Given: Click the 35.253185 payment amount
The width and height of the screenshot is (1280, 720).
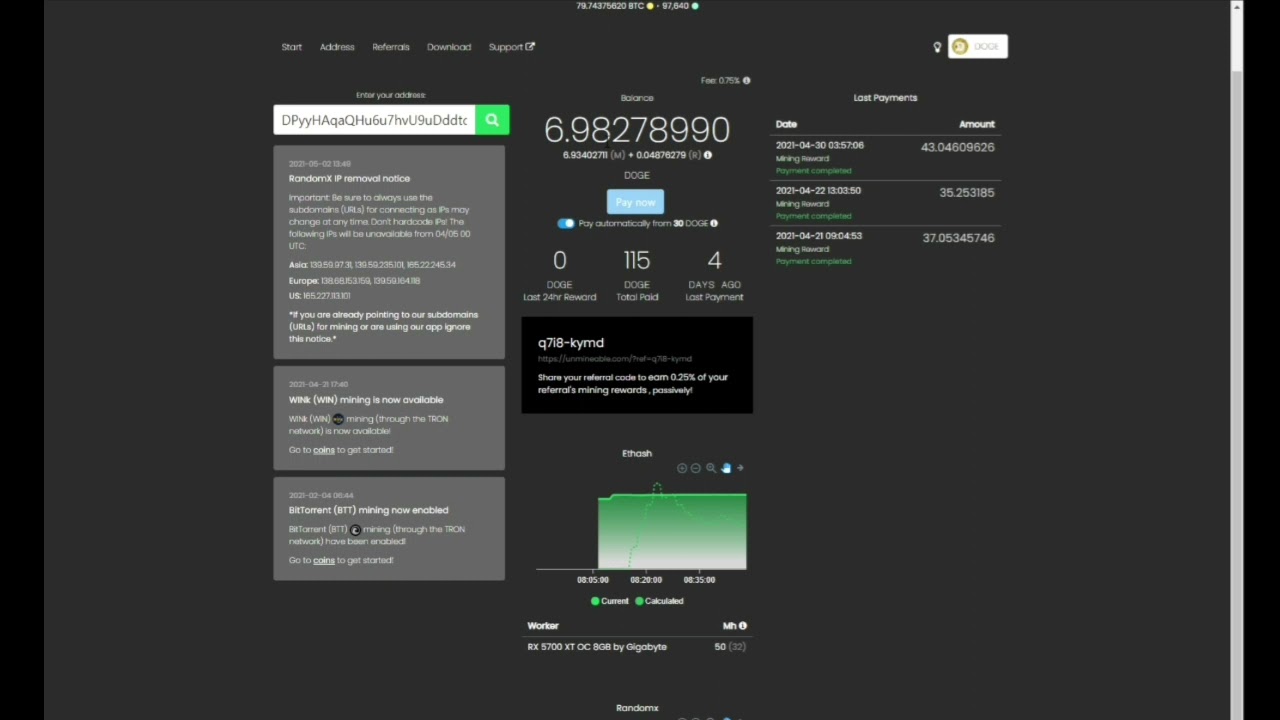Looking at the screenshot, I should 967,192.
